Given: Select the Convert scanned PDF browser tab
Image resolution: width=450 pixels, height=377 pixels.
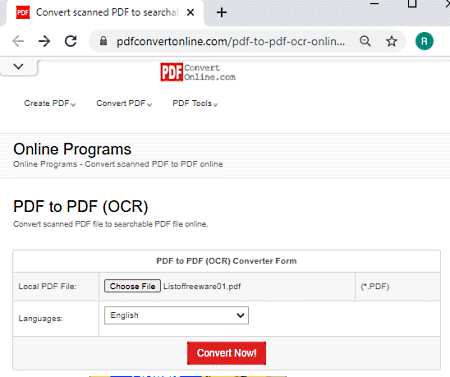Looking at the screenshot, I should [105, 13].
